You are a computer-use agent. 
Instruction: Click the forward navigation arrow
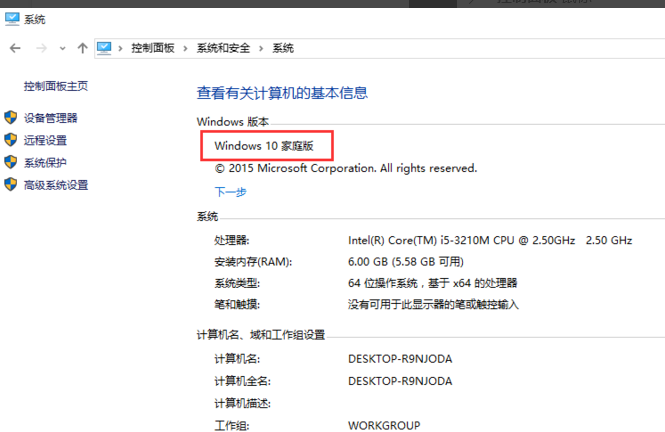click(38, 48)
